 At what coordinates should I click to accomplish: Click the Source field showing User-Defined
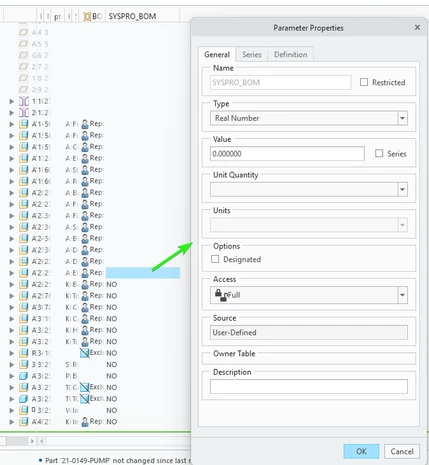coord(309,332)
